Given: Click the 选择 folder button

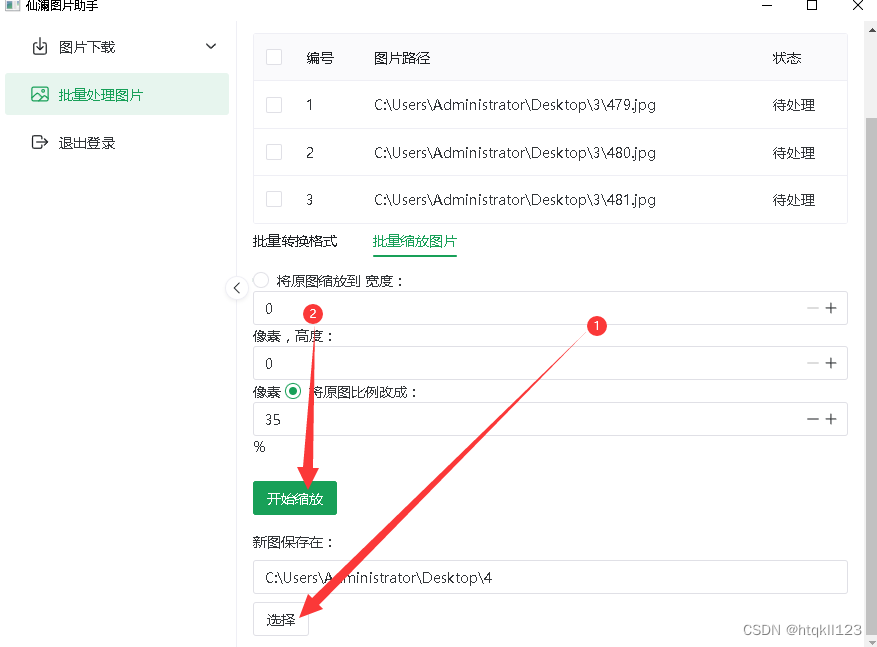Looking at the screenshot, I should (281, 619).
